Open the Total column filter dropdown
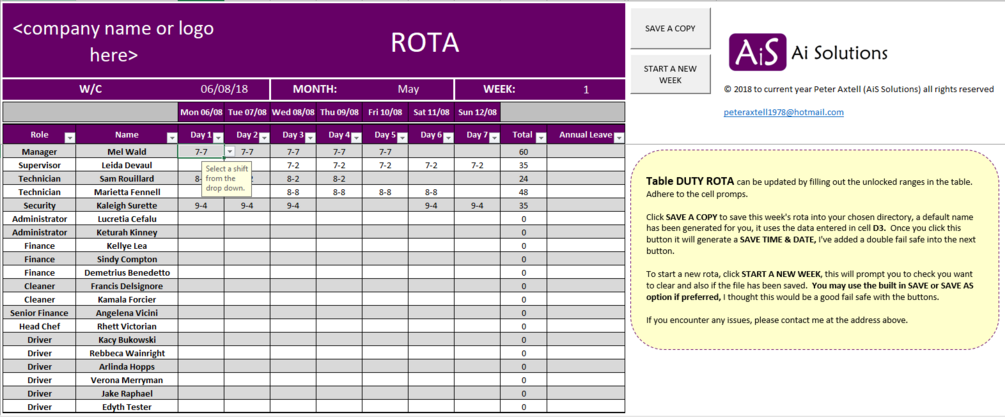 pos(540,138)
